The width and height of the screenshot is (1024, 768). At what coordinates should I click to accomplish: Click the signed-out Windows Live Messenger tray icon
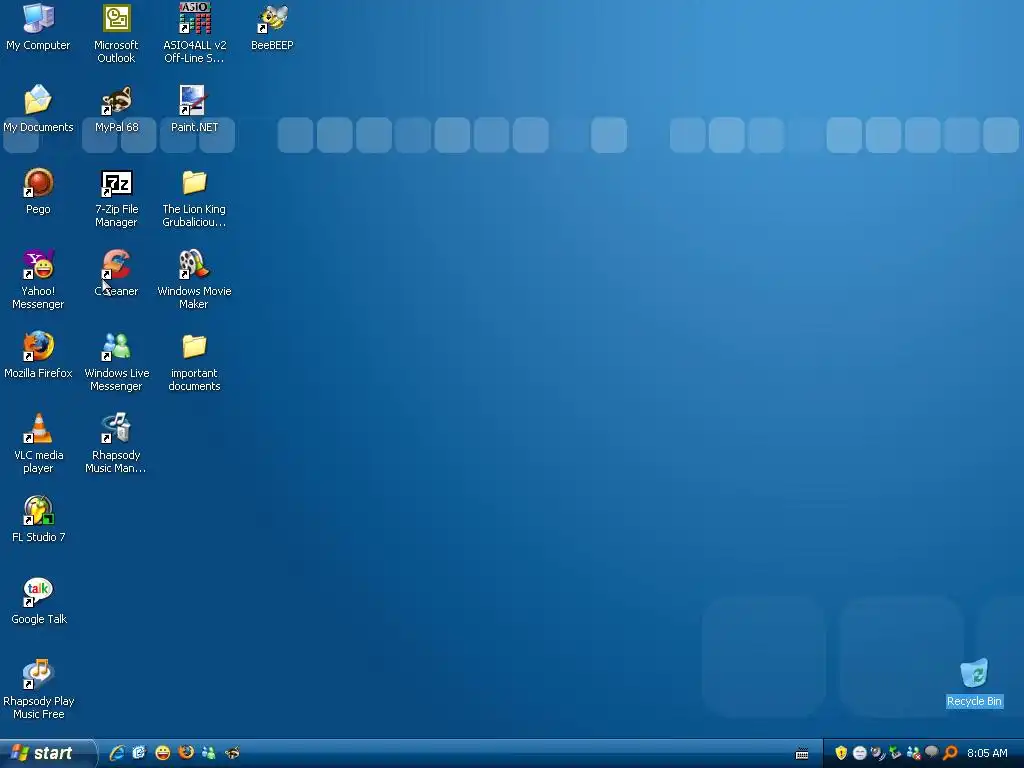914,753
